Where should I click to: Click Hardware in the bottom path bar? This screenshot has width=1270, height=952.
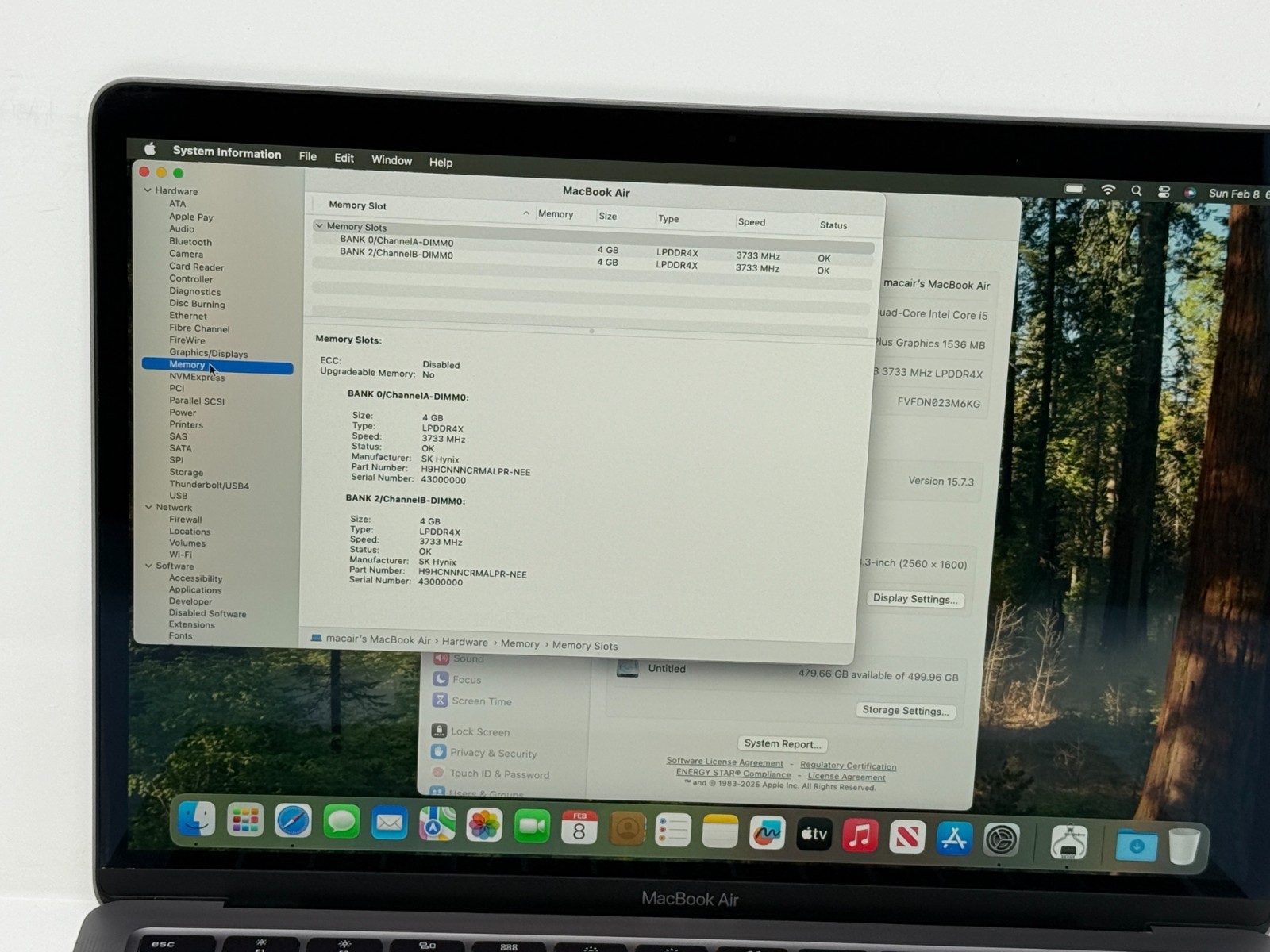[465, 642]
